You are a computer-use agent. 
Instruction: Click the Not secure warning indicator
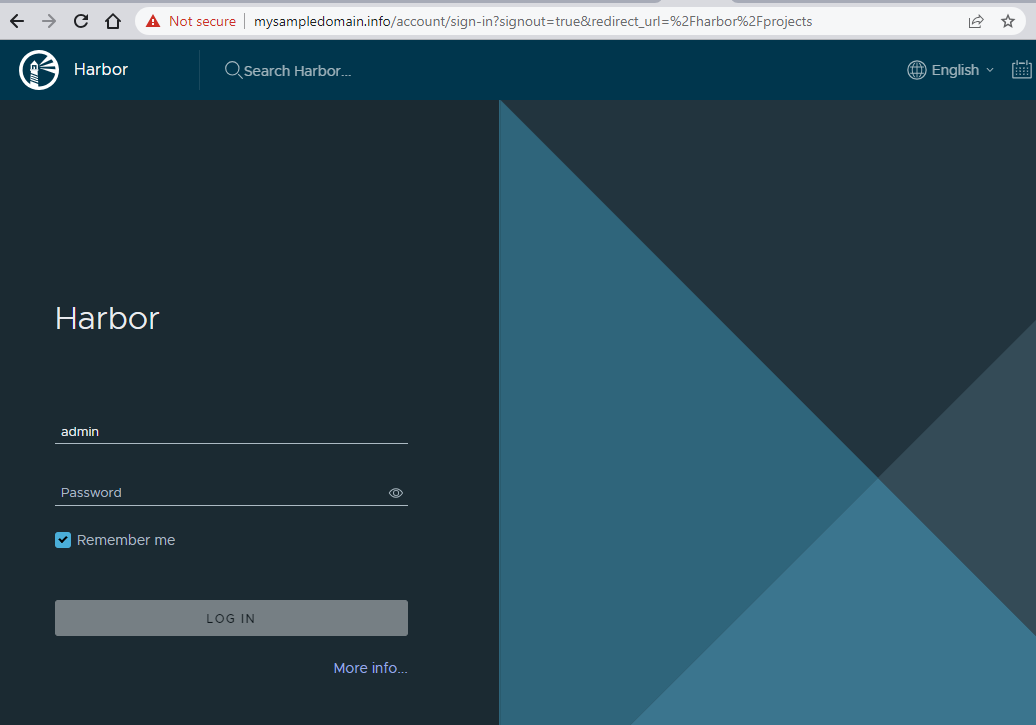click(x=191, y=21)
